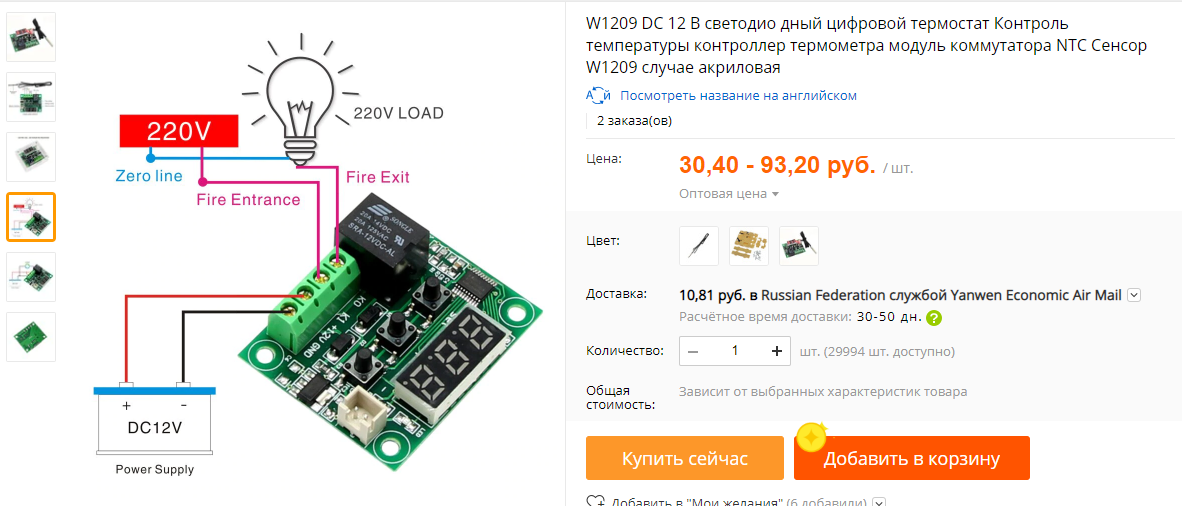
Task: Click the Добавить в корзину button
Action: (911, 458)
